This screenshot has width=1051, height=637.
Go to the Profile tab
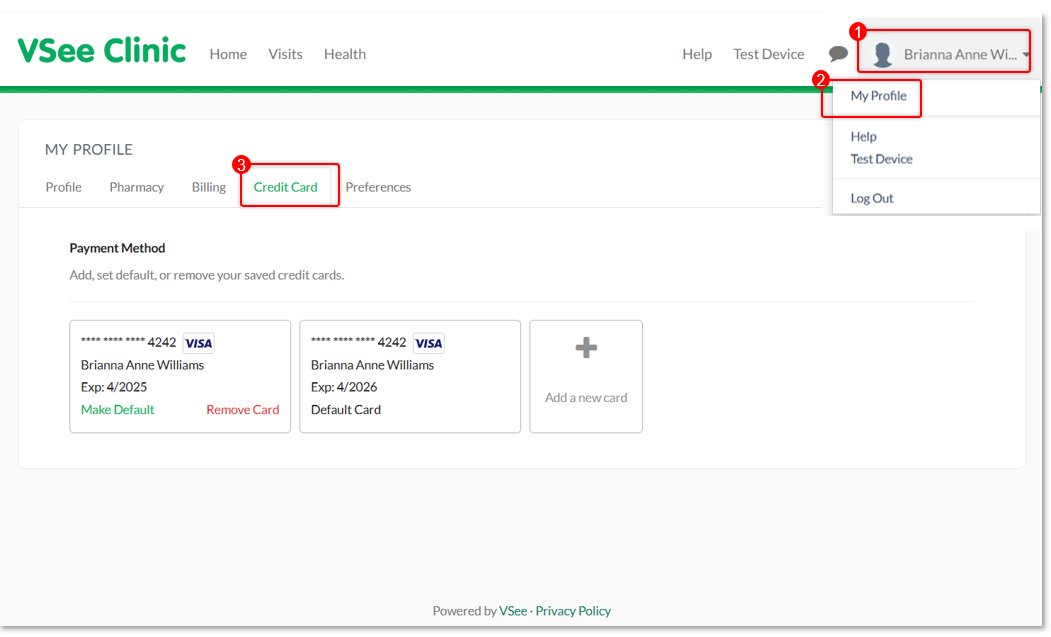pos(64,187)
